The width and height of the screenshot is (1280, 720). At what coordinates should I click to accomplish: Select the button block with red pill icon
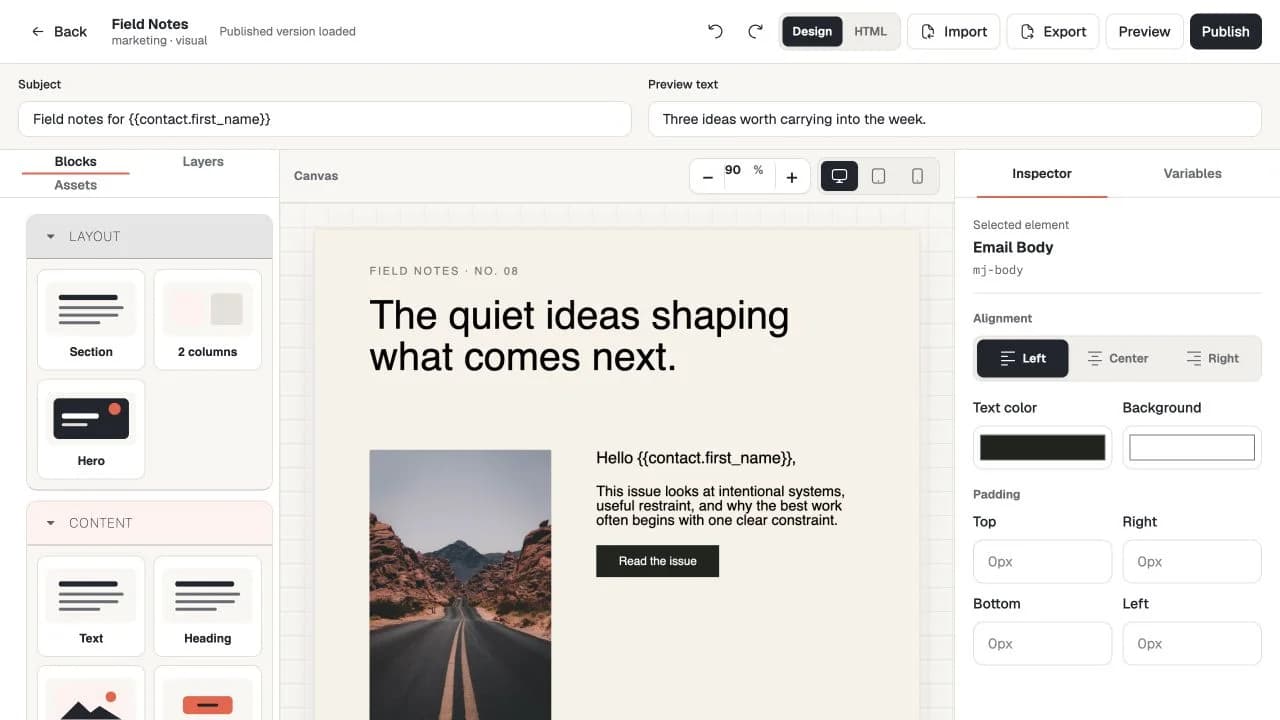coord(207,694)
